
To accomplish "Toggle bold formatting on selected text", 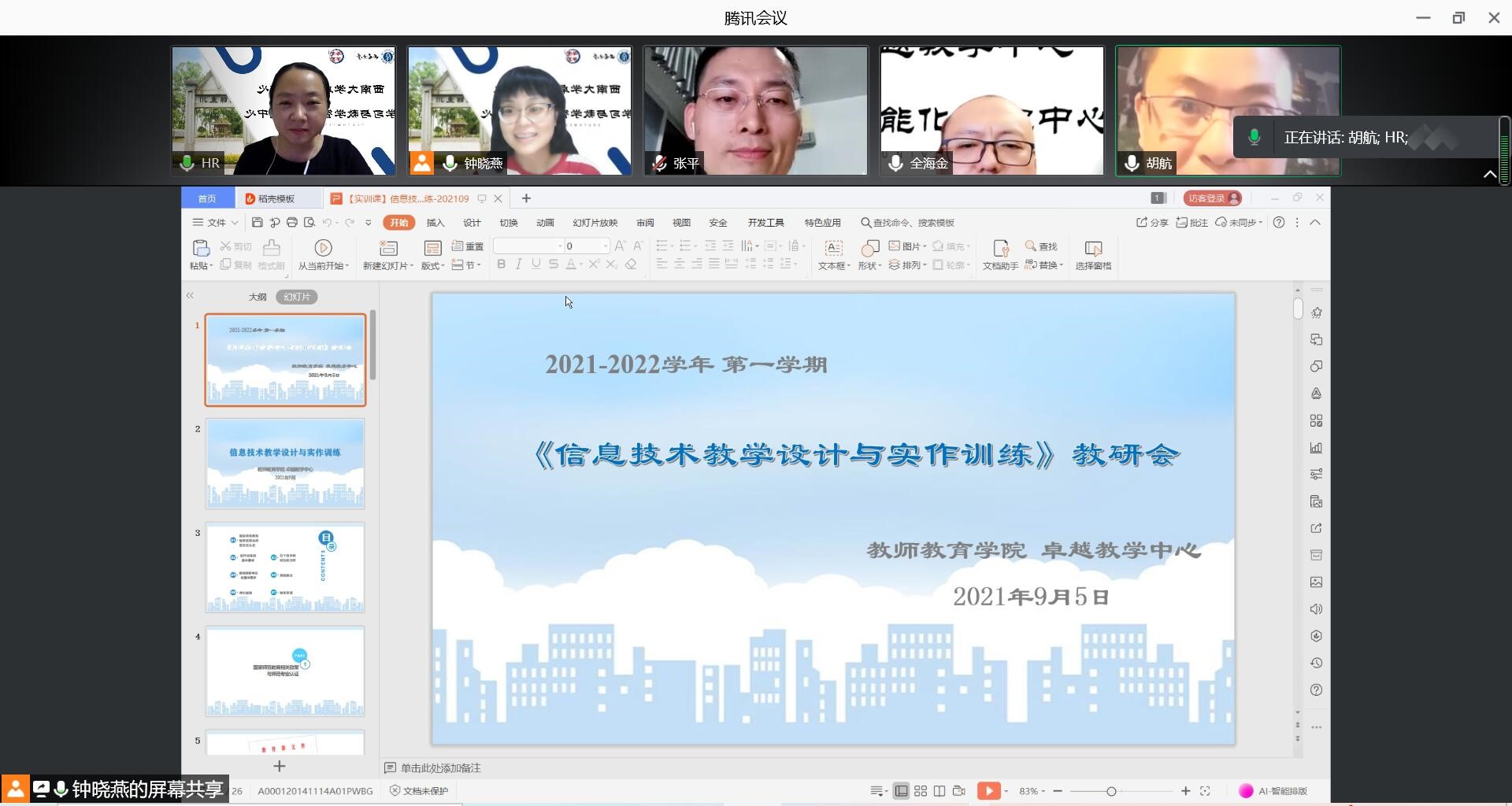I will click(501, 264).
